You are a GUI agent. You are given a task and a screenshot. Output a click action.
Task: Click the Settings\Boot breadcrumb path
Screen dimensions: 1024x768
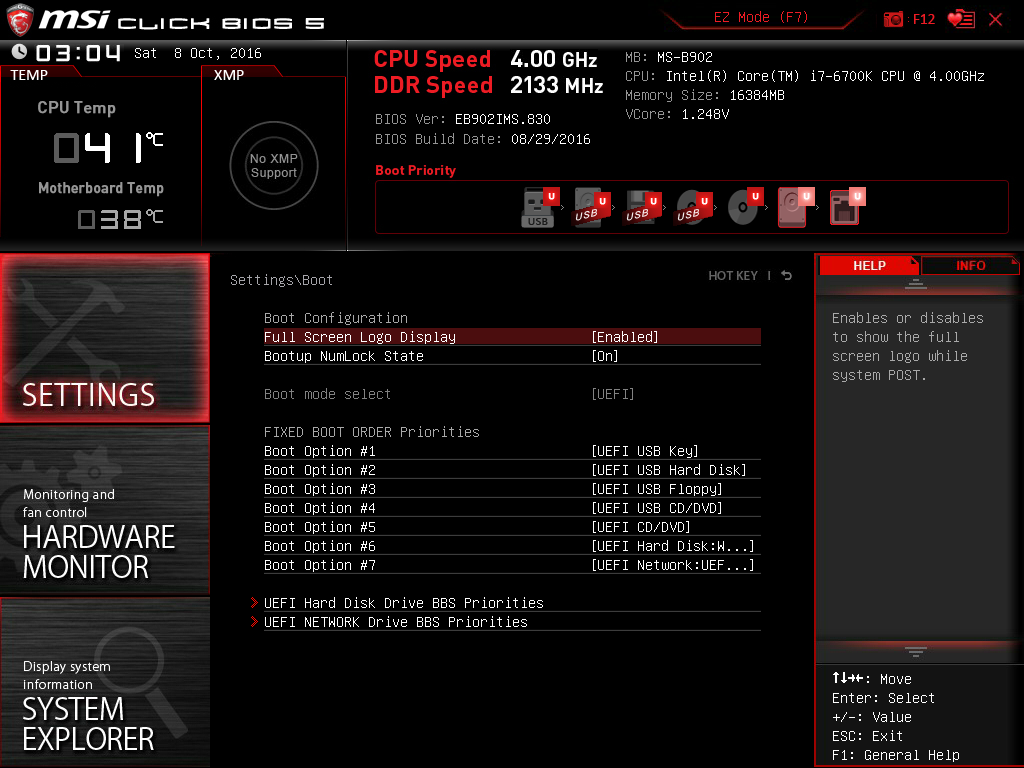(281, 280)
